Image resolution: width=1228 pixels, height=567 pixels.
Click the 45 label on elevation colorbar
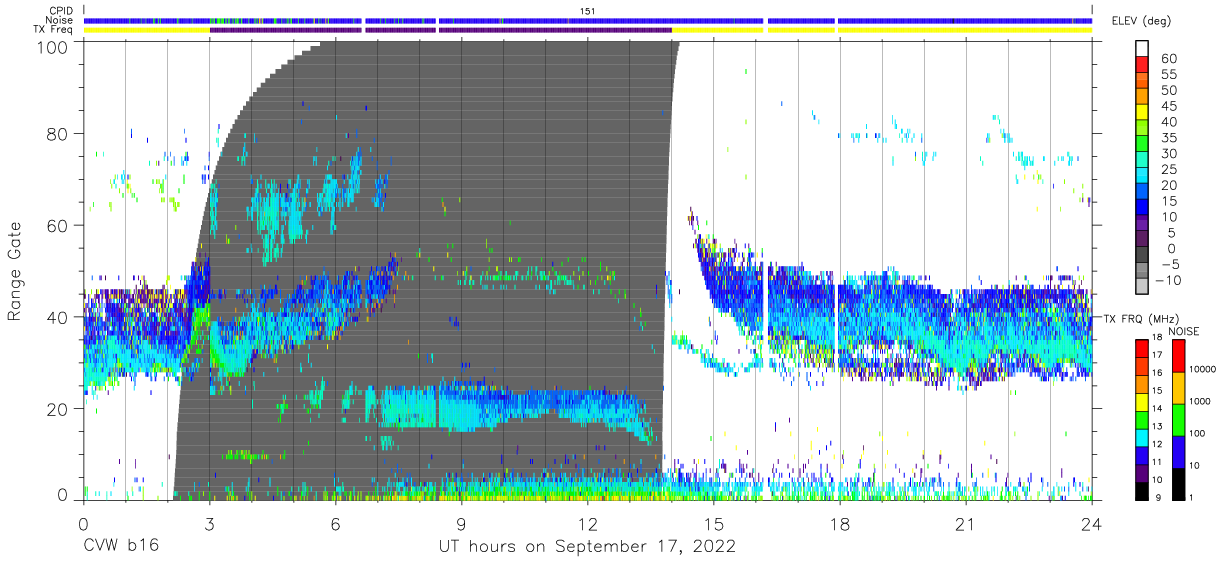click(x=1167, y=106)
